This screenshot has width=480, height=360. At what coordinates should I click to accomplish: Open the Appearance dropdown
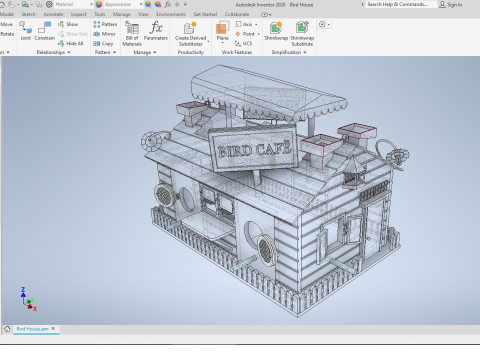[x=141, y=4]
